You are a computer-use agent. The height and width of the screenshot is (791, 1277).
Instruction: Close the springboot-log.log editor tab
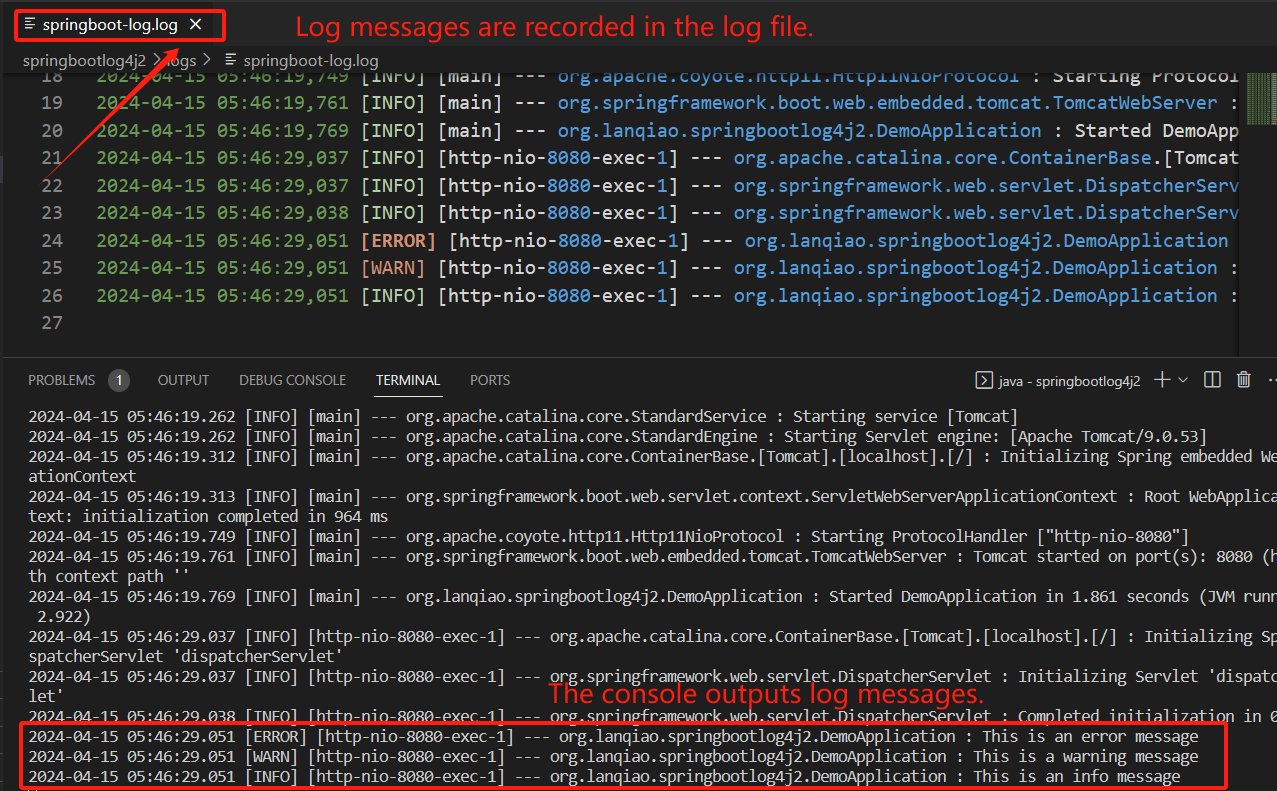[x=196, y=26]
